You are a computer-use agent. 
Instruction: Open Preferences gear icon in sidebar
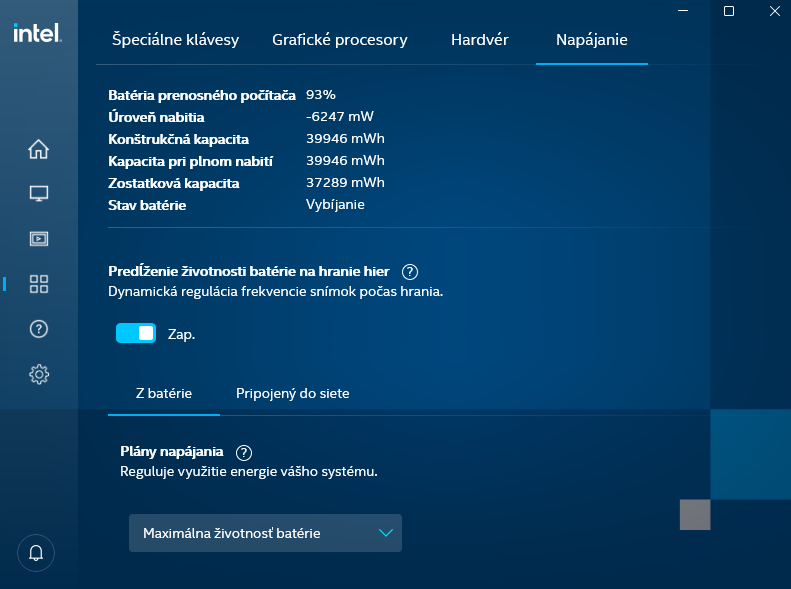point(38,374)
